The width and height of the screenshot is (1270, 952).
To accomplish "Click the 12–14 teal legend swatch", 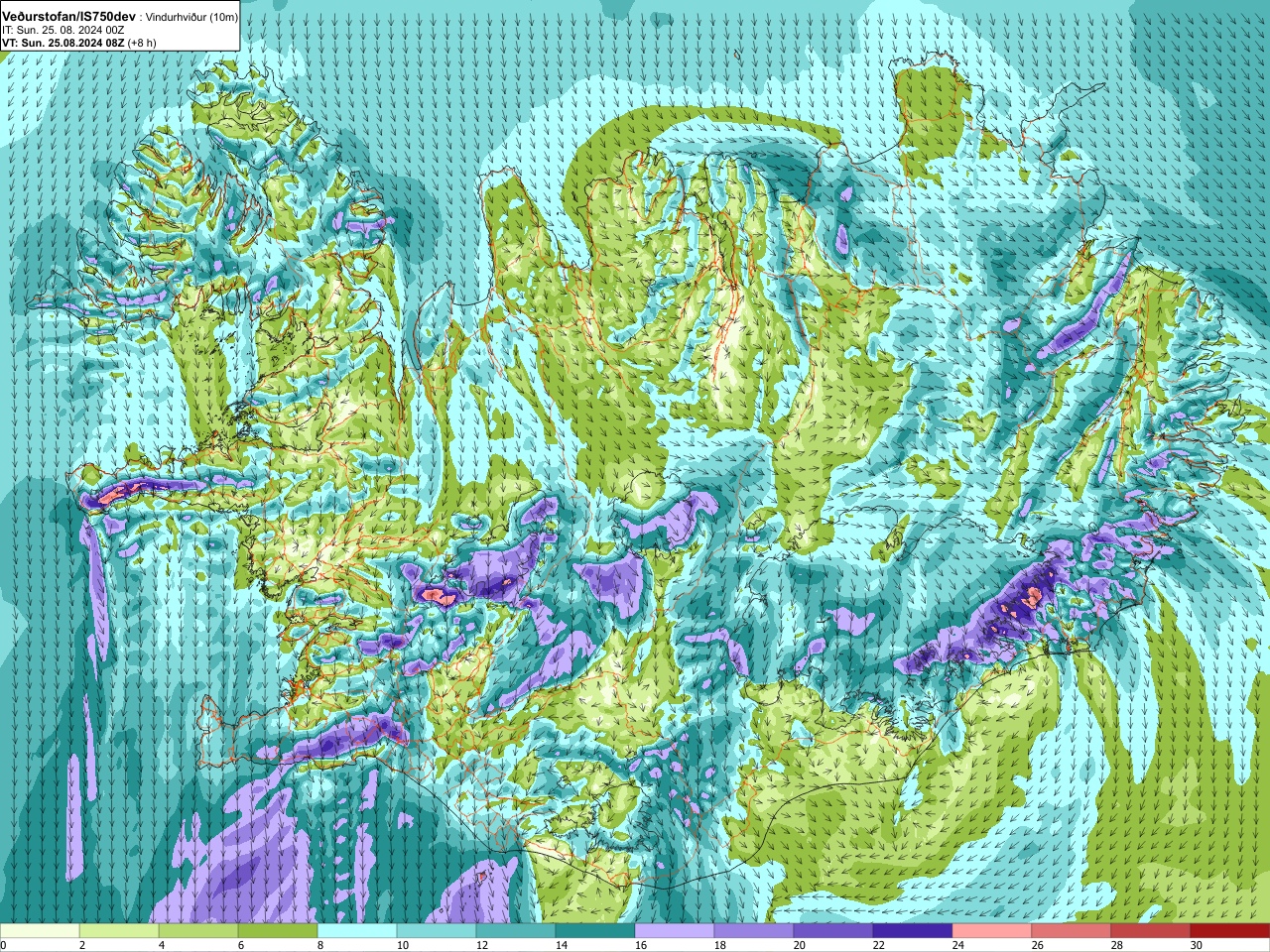I will pos(516,931).
